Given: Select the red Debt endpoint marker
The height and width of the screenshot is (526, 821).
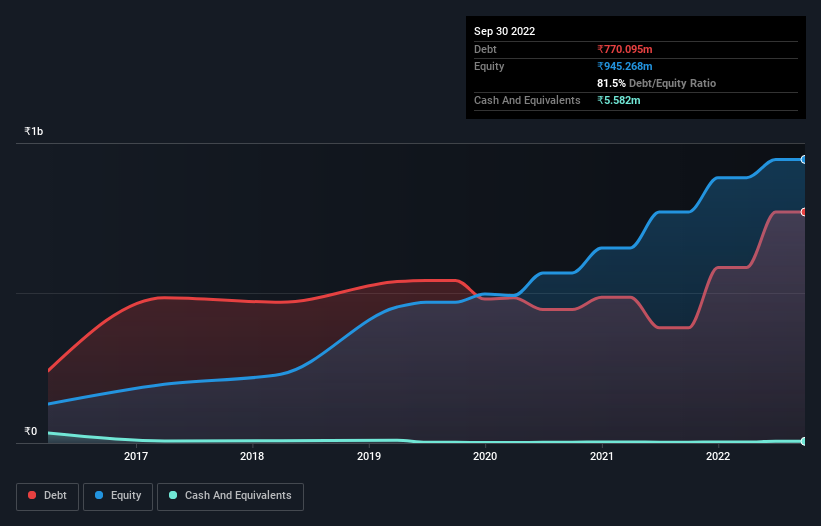Looking at the screenshot, I should pos(804,212).
